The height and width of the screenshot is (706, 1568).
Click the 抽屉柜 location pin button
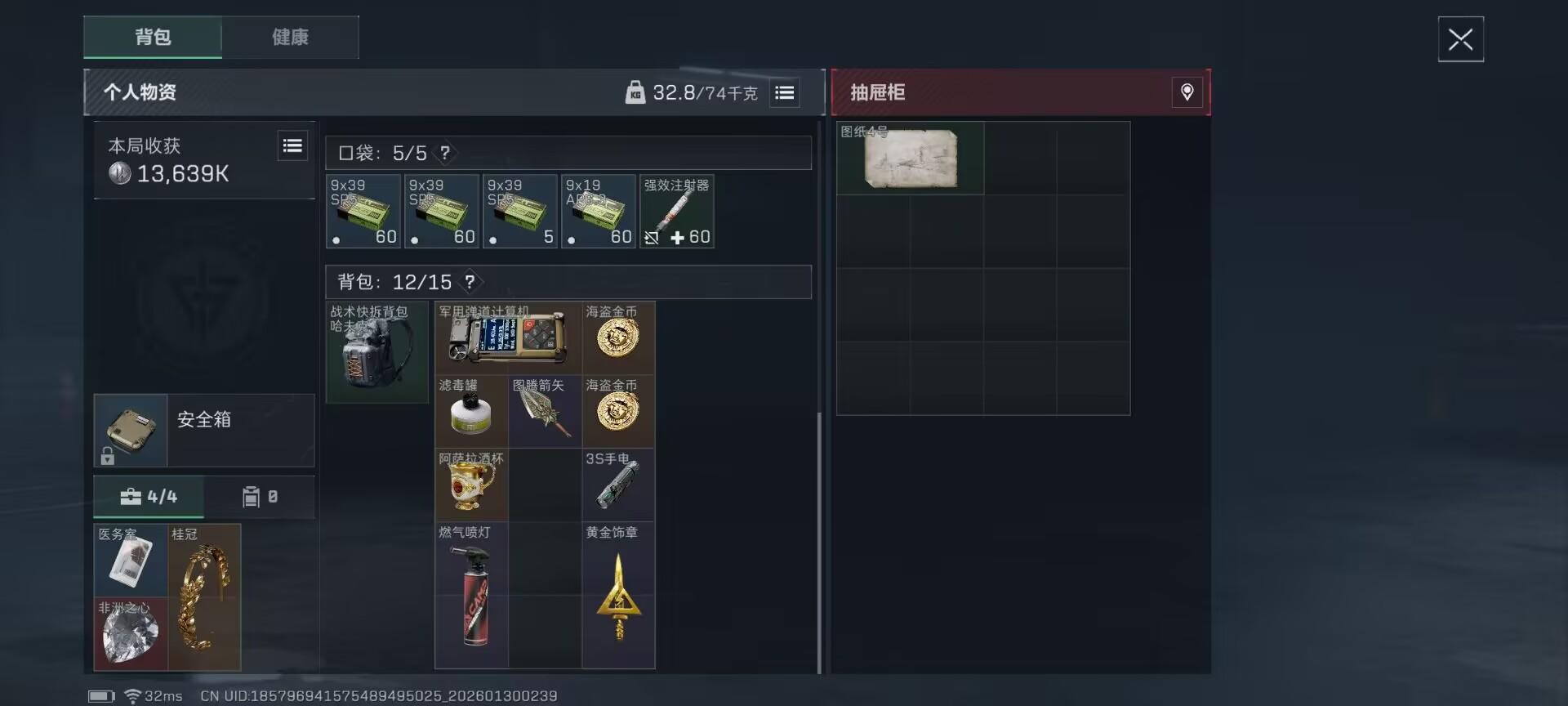[1187, 92]
